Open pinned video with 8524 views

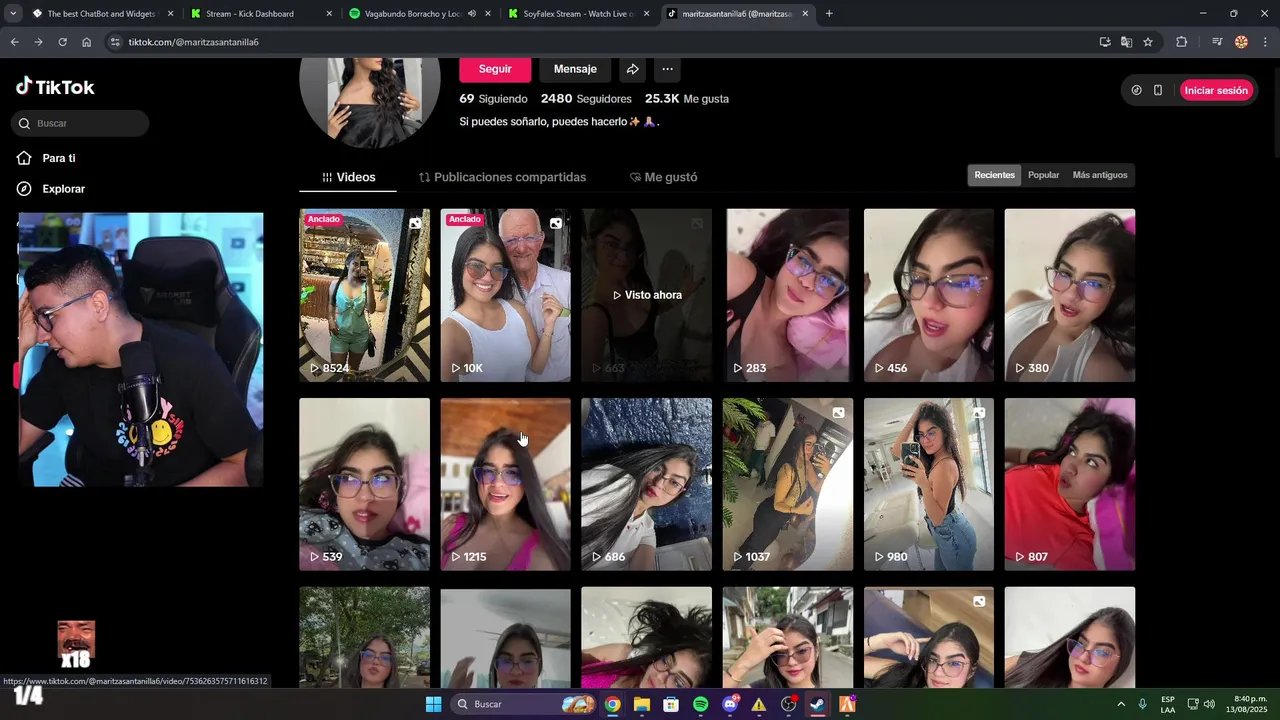364,295
